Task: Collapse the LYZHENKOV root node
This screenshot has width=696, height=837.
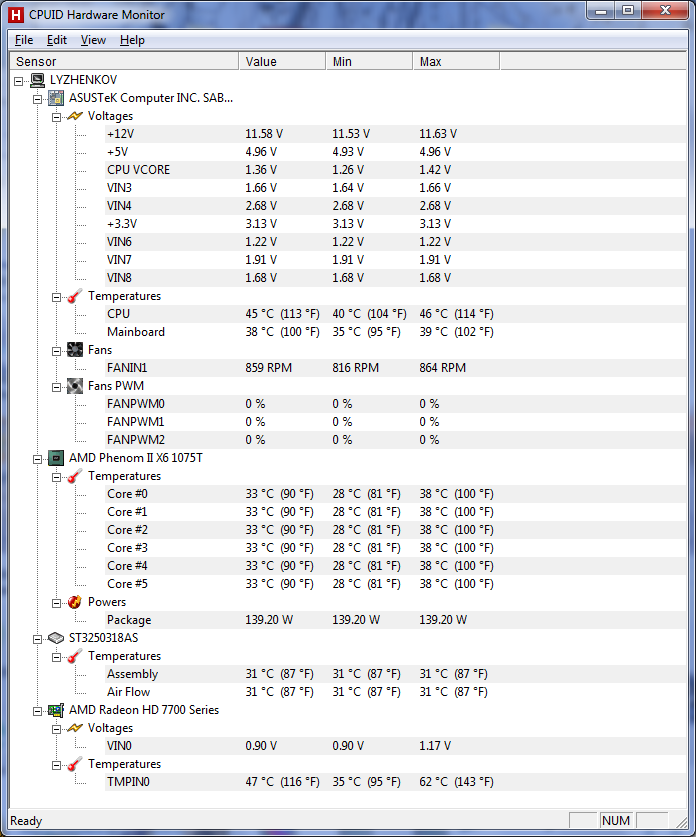Action: pos(19,81)
